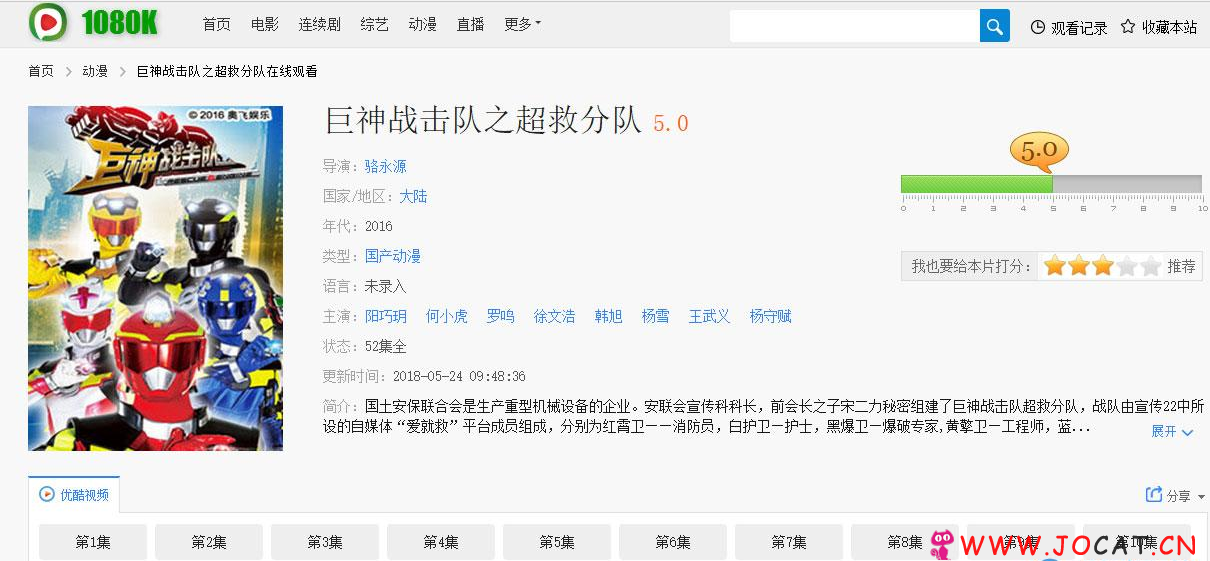Image resolution: width=1210 pixels, height=561 pixels.
Task: Click cast member 韩旭
Action: (x=609, y=316)
